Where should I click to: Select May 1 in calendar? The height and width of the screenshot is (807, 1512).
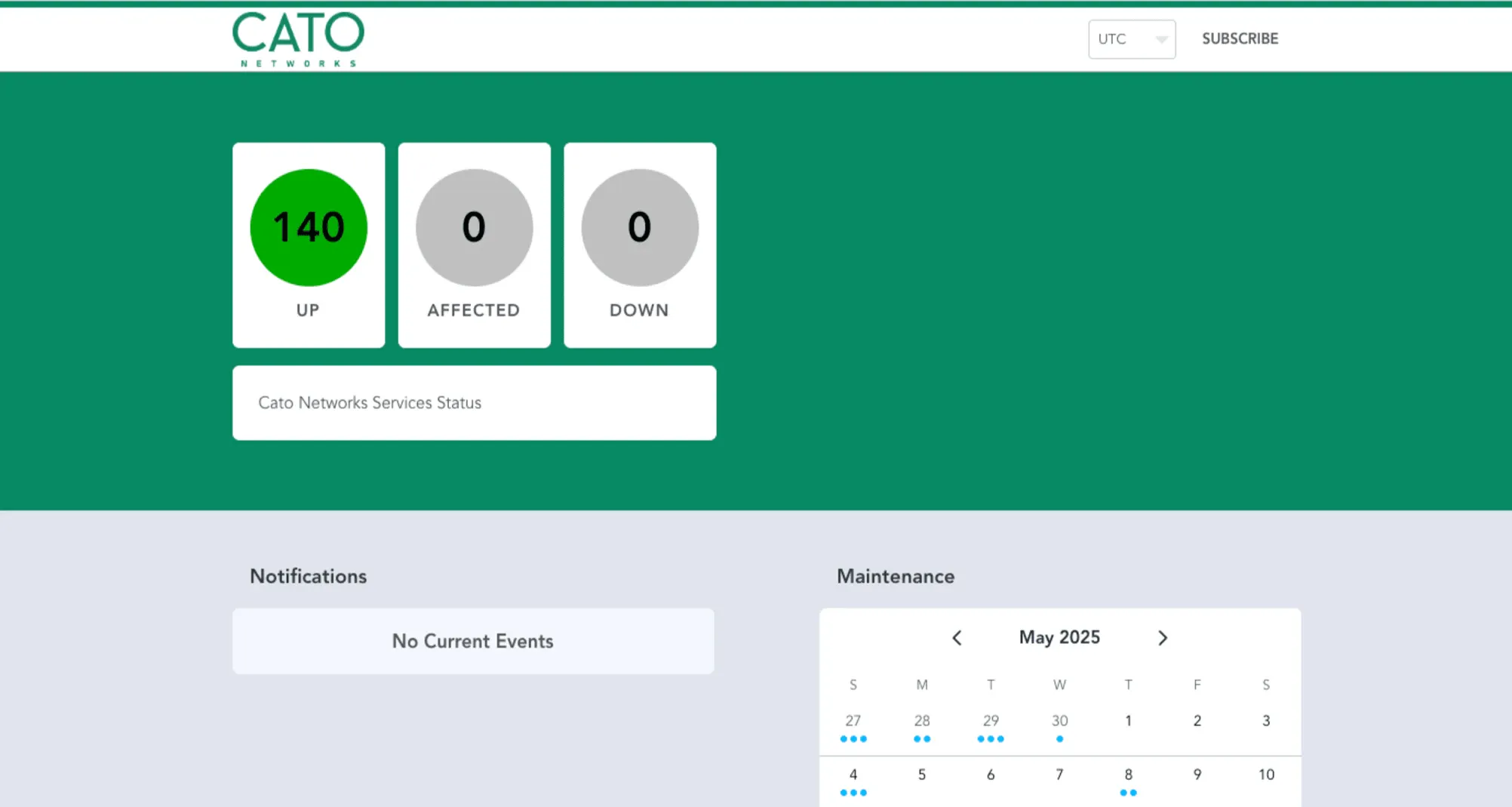coord(1128,721)
